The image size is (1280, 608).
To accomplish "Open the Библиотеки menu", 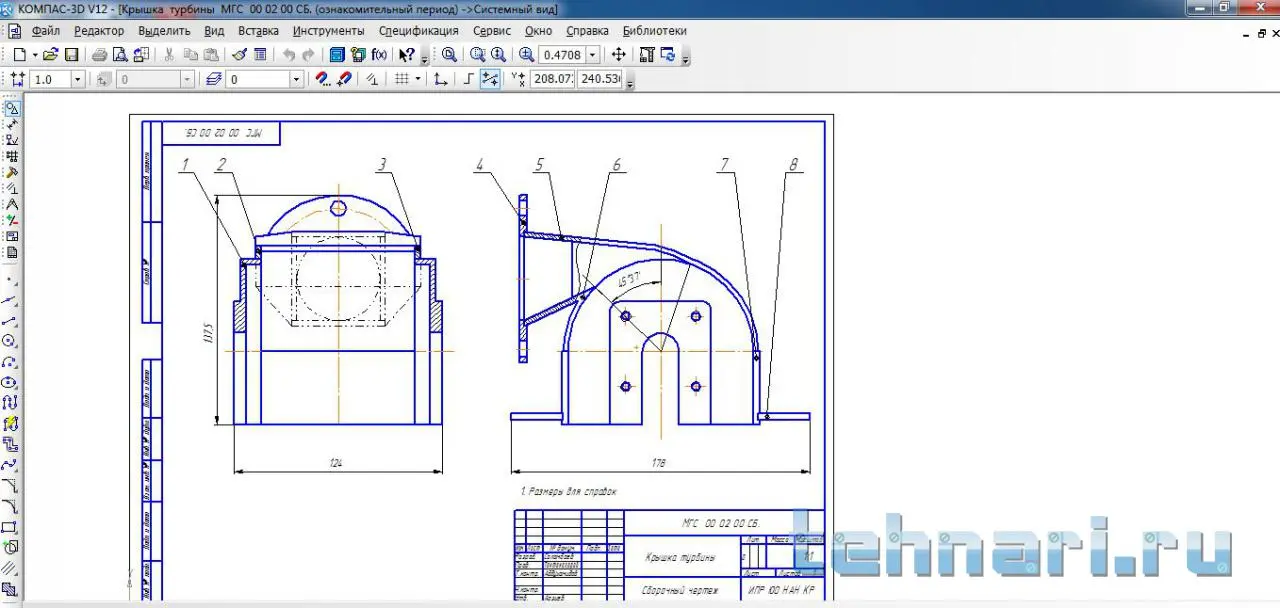I will click(x=654, y=31).
